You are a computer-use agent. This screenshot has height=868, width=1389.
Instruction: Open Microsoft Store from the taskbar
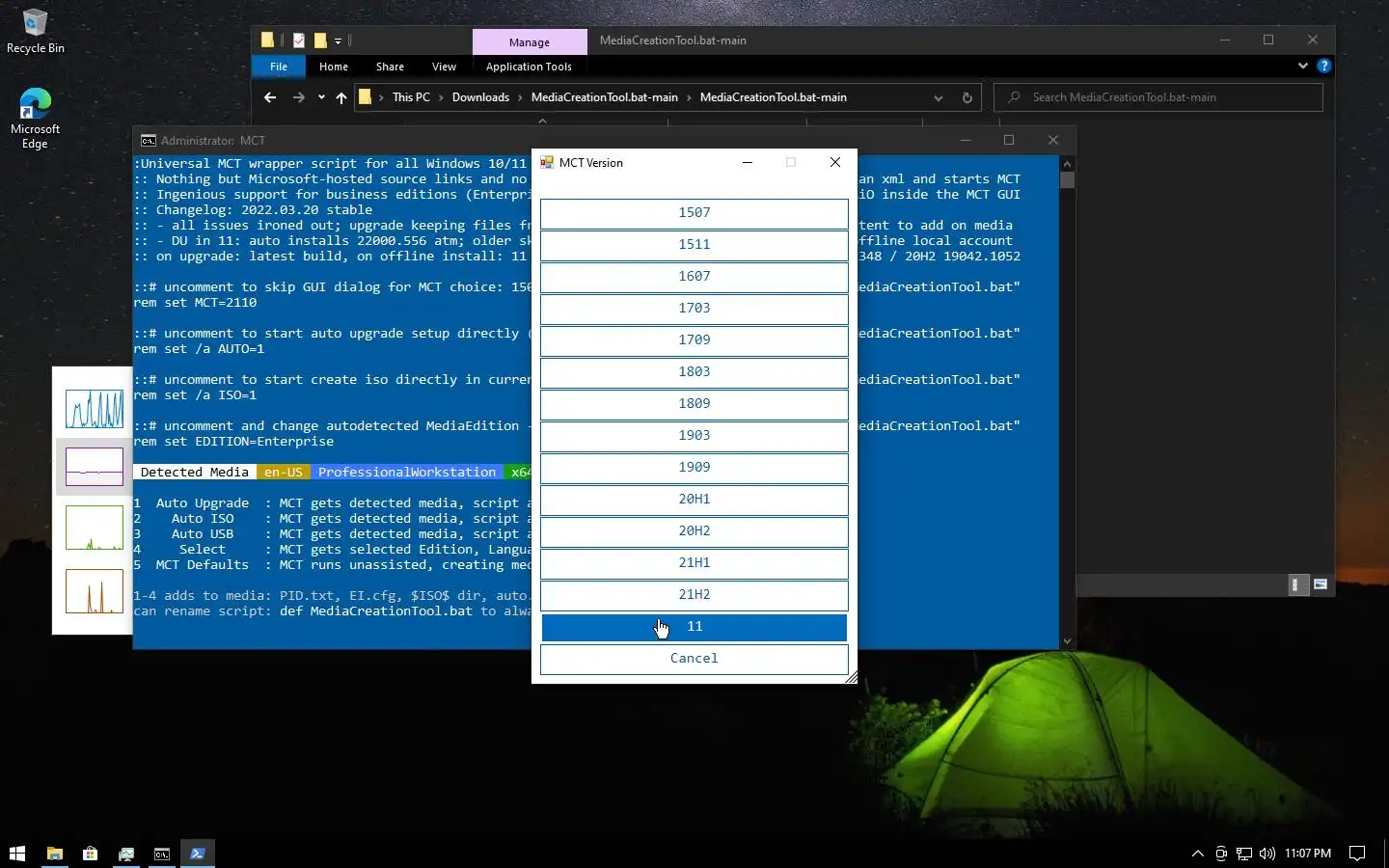pos(91,854)
